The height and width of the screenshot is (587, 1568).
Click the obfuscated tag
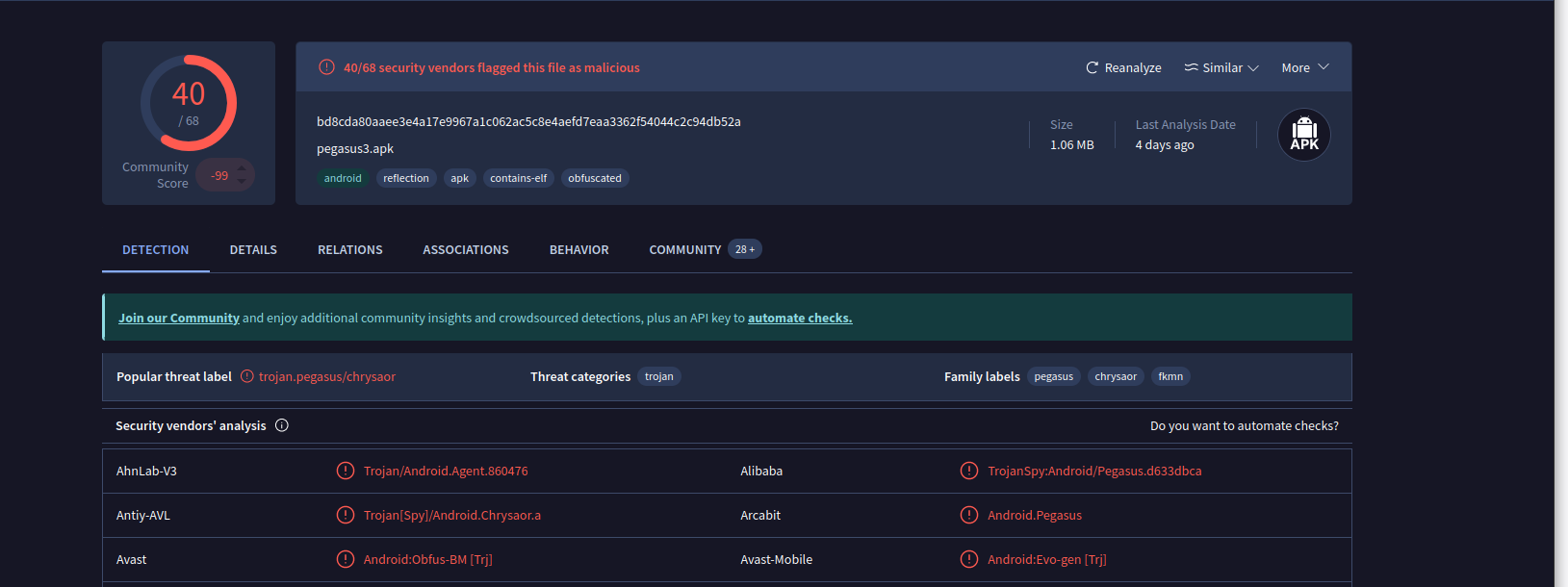coord(595,178)
